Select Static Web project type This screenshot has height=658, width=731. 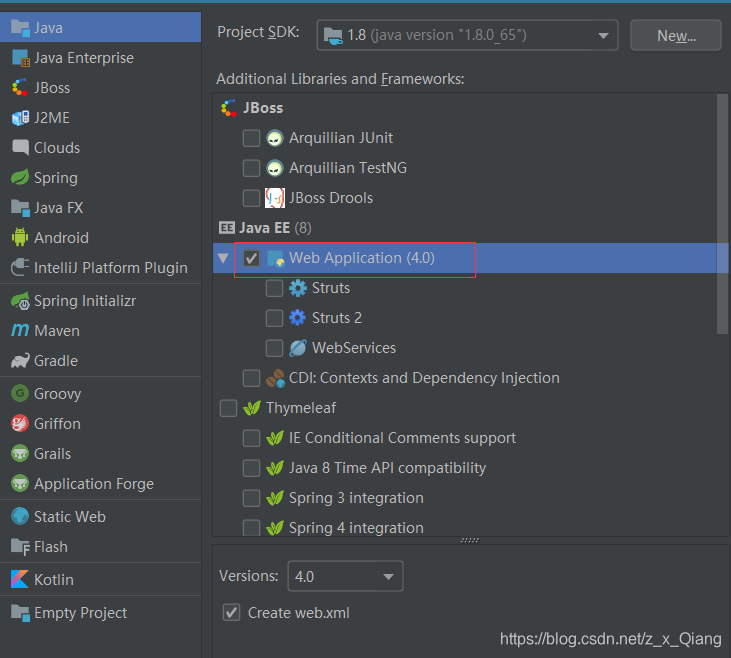100,516
